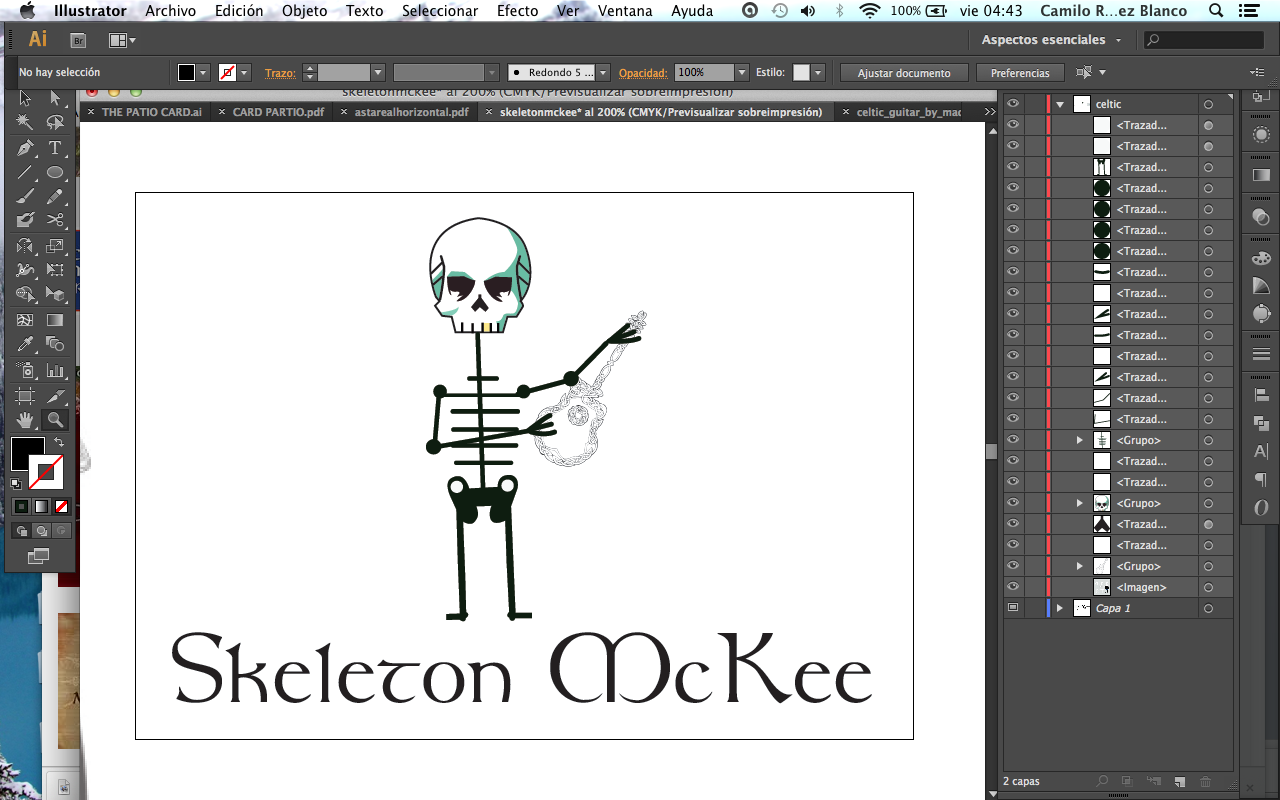Open the Efecto menu
Screen dimensions: 1280x800
pos(517,11)
